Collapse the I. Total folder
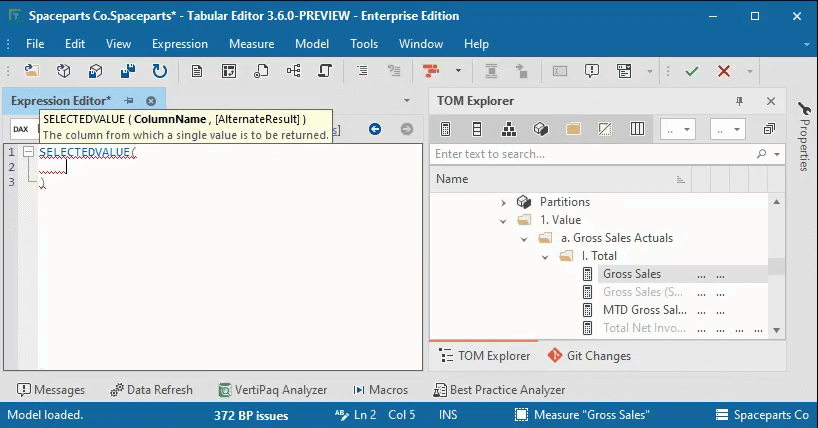This screenshot has height=428, width=818. click(545, 257)
